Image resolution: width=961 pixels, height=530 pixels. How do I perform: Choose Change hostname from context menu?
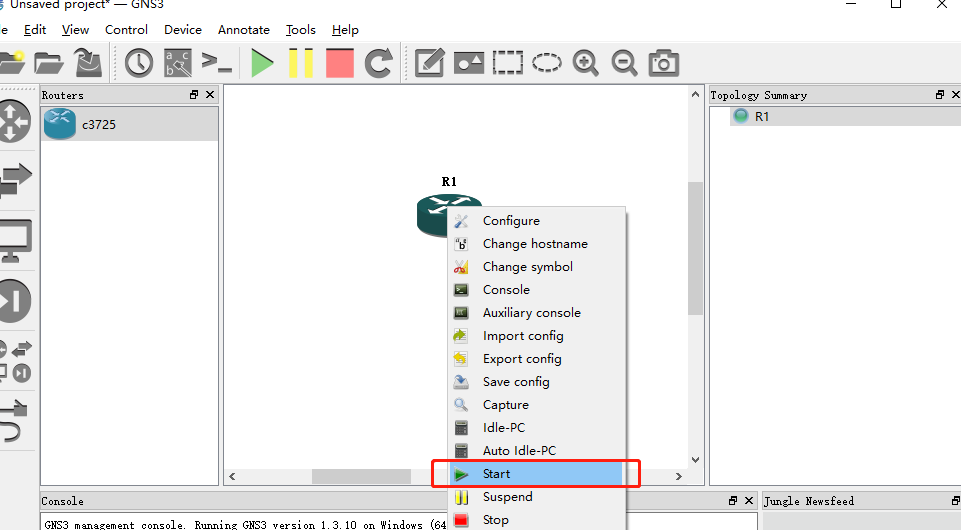click(536, 244)
